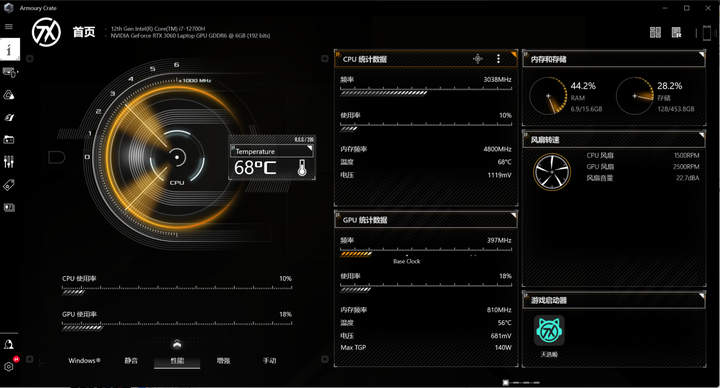The image size is (720, 388).
Task: Click the CPU 风扇 1500RPM row
Action: click(x=643, y=155)
